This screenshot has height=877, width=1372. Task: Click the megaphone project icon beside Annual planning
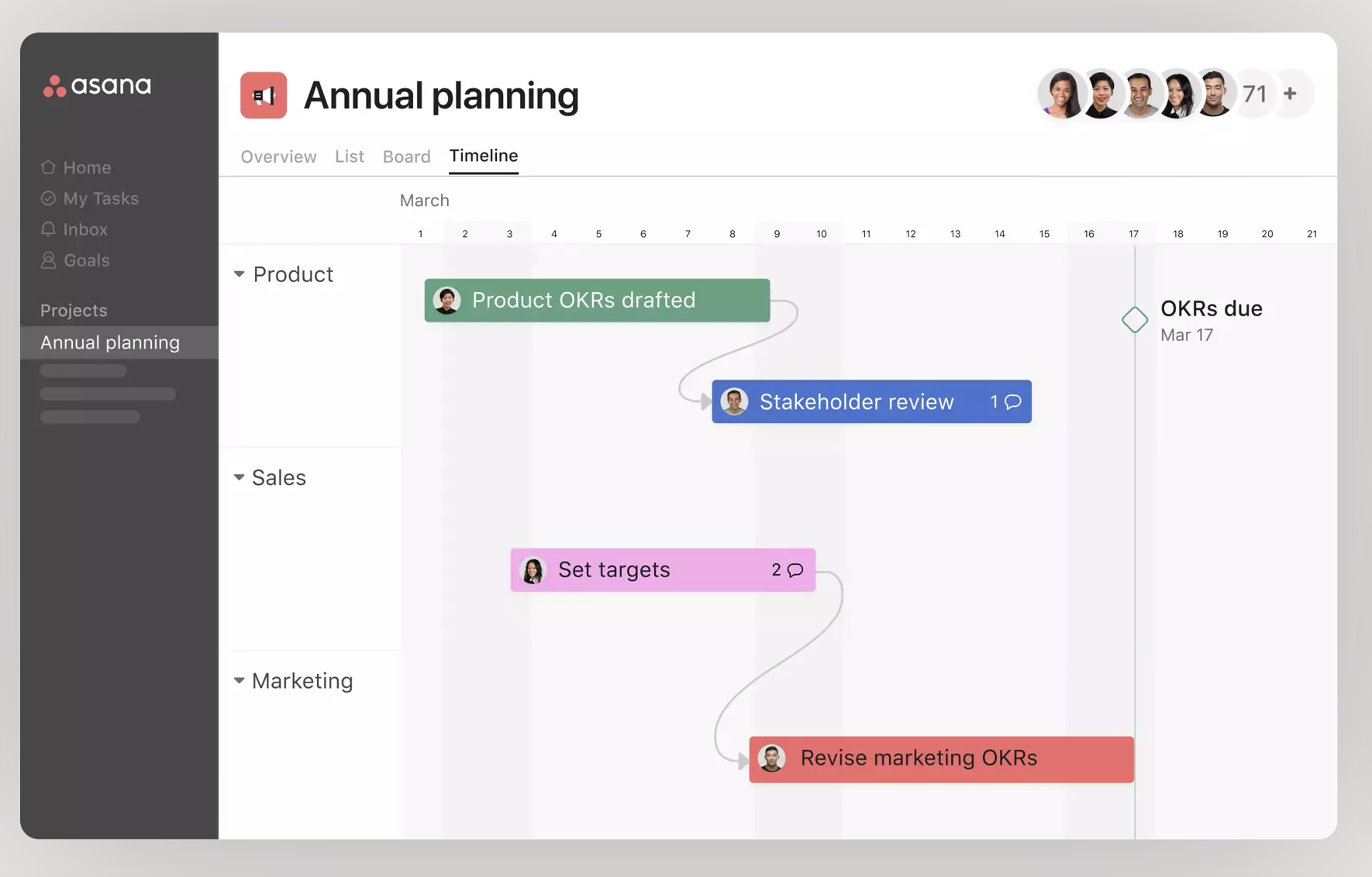tap(264, 95)
